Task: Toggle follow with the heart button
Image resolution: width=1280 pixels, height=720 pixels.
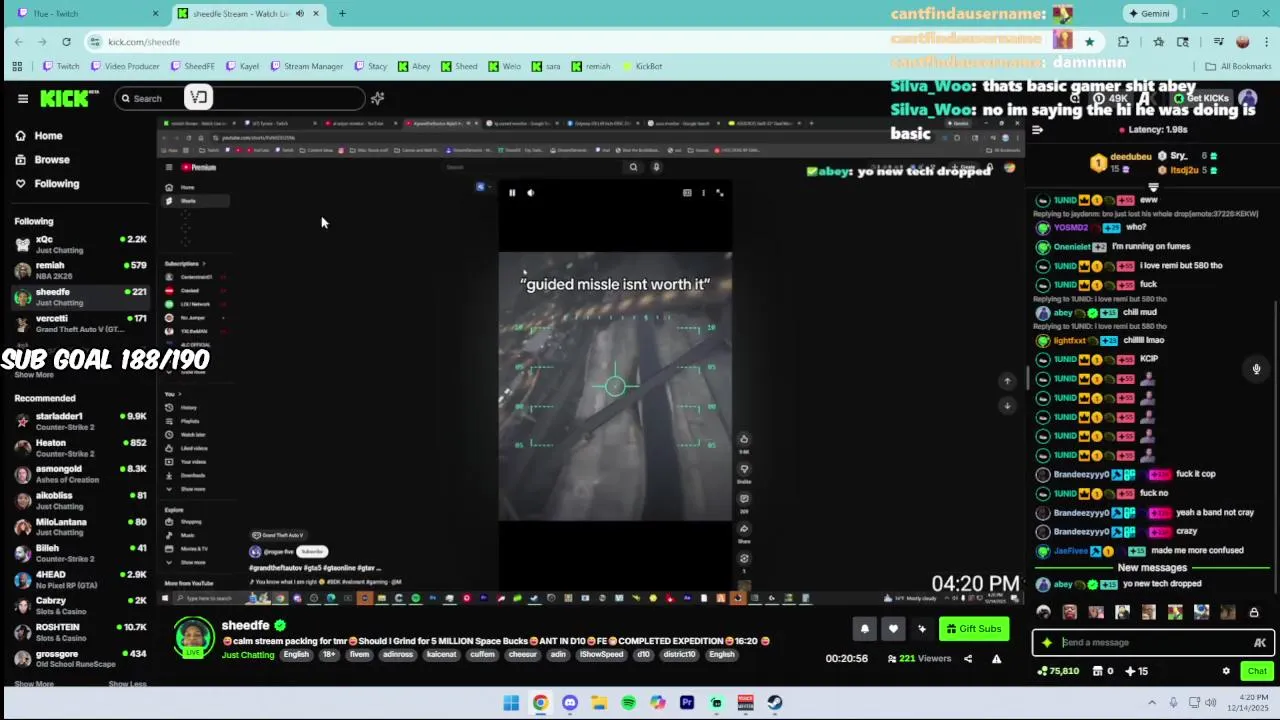Action: click(893, 629)
